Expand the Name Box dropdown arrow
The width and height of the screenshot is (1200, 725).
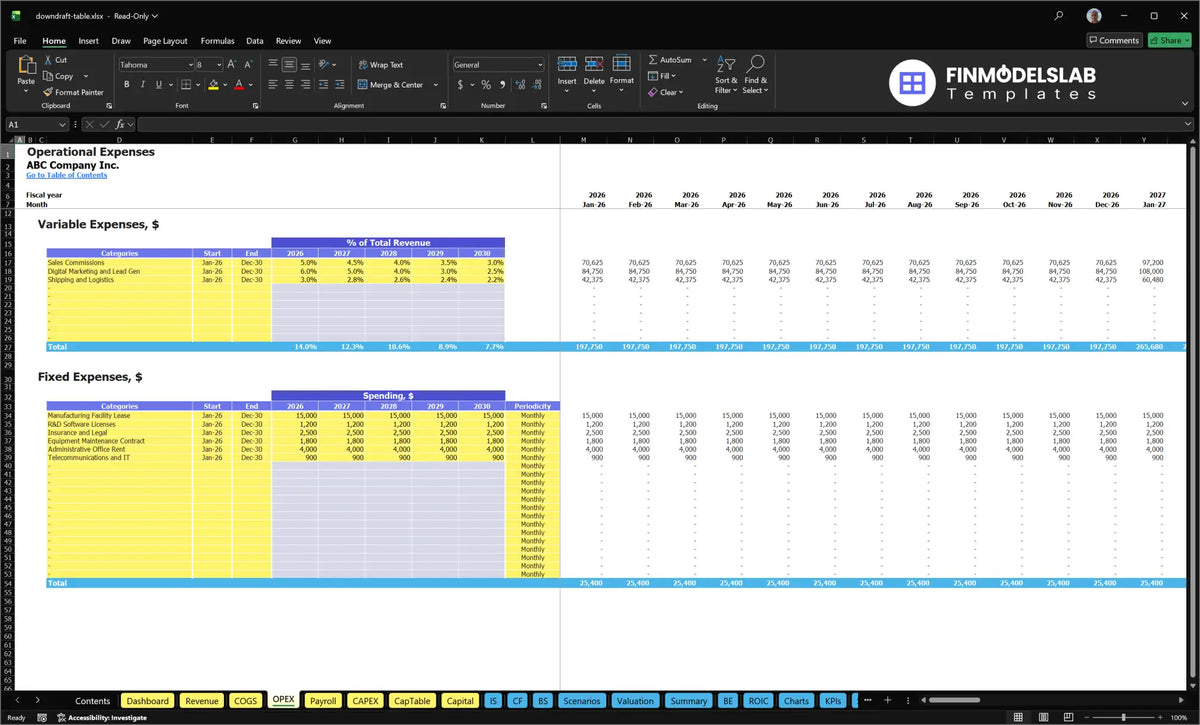(63, 124)
